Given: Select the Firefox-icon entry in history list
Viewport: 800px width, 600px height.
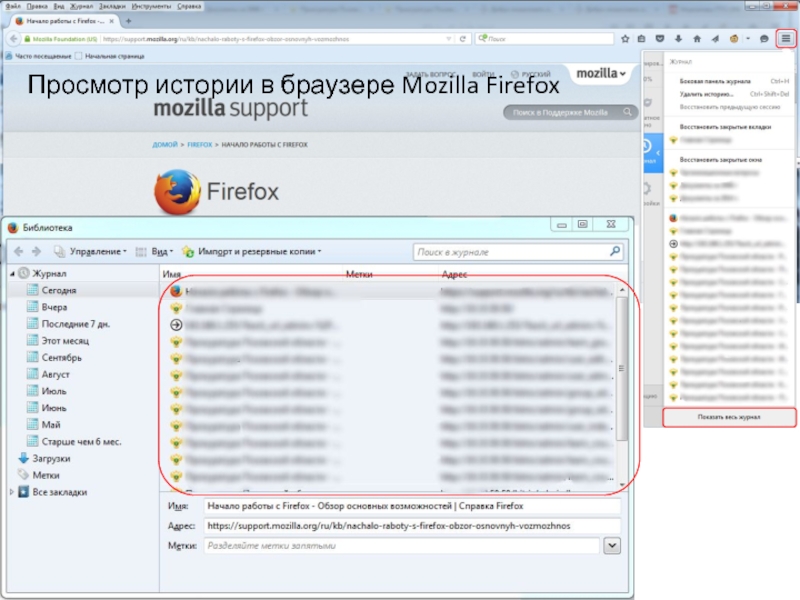Looking at the screenshot, I should pos(176,291).
